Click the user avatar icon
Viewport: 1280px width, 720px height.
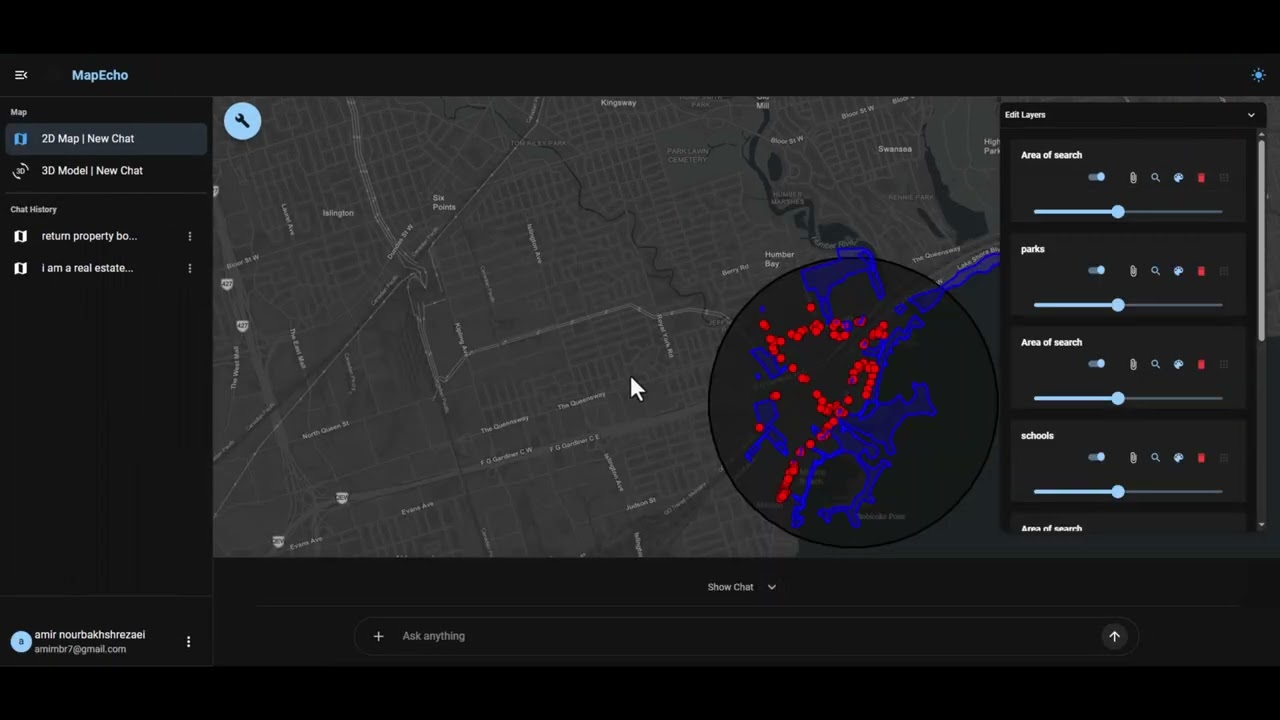click(x=21, y=642)
